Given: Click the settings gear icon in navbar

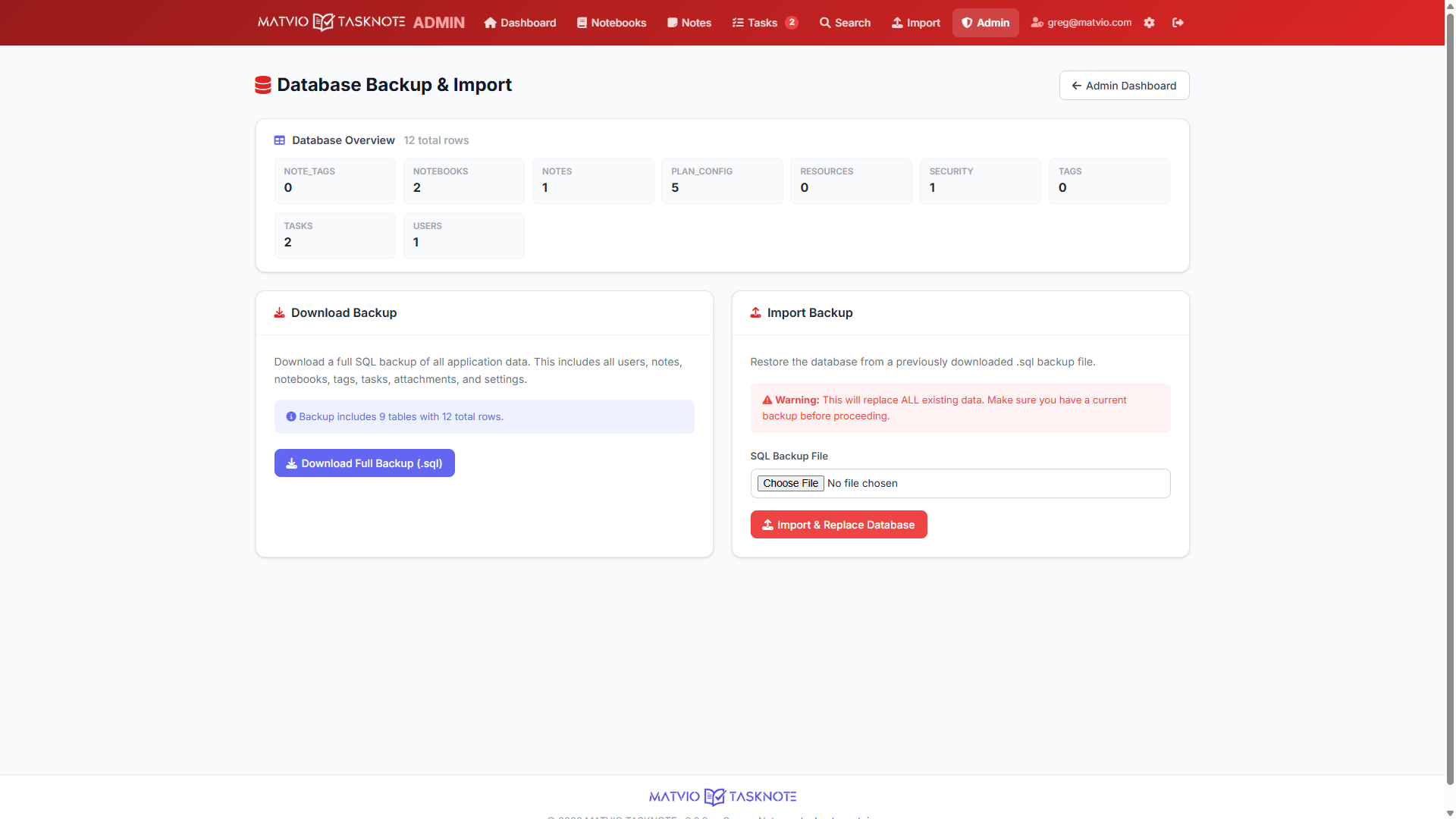Looking at the screenshot, I should click(x=1149, y=23).
